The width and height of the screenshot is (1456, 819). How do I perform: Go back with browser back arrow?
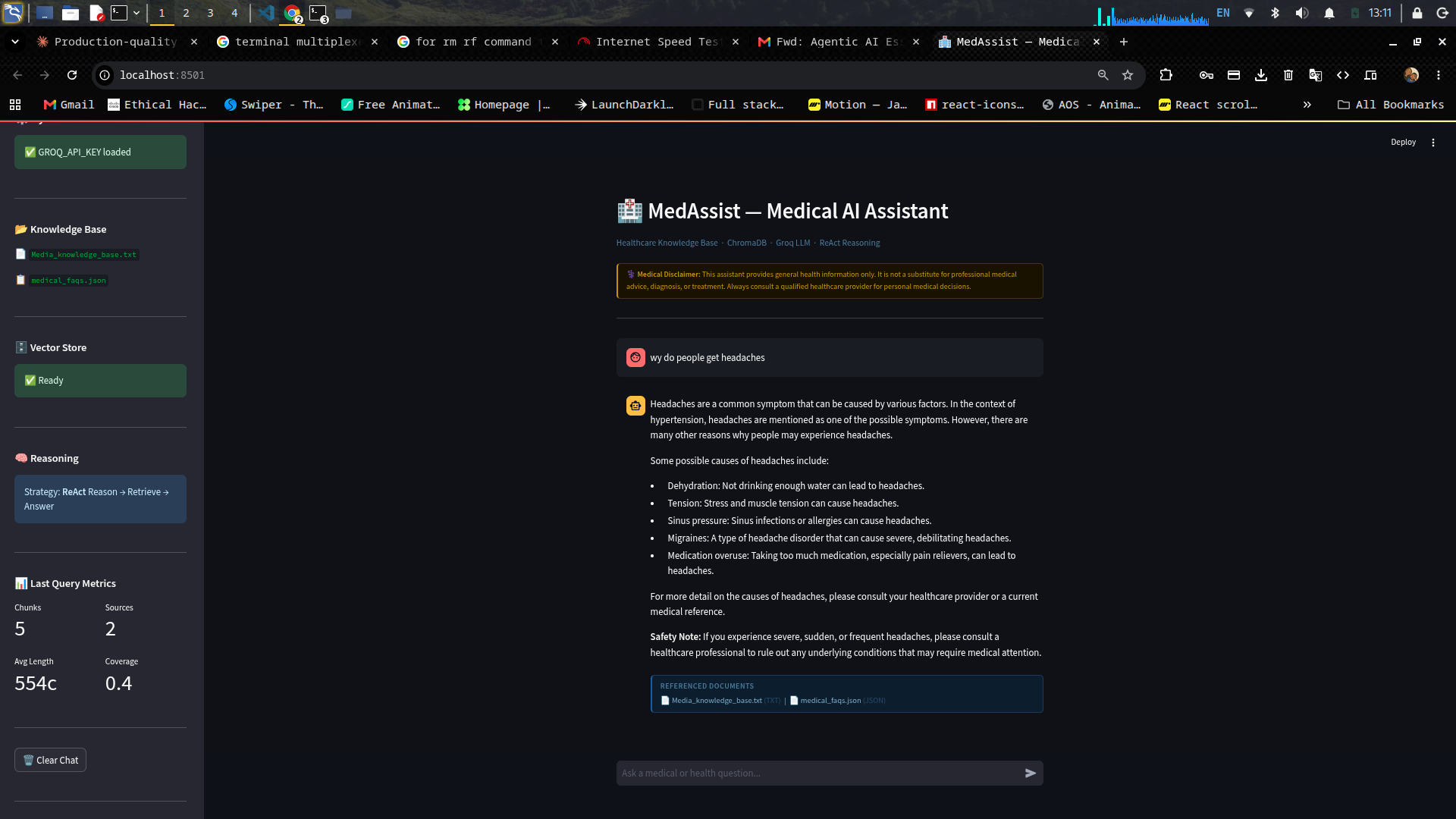click(x=17, y=75)
